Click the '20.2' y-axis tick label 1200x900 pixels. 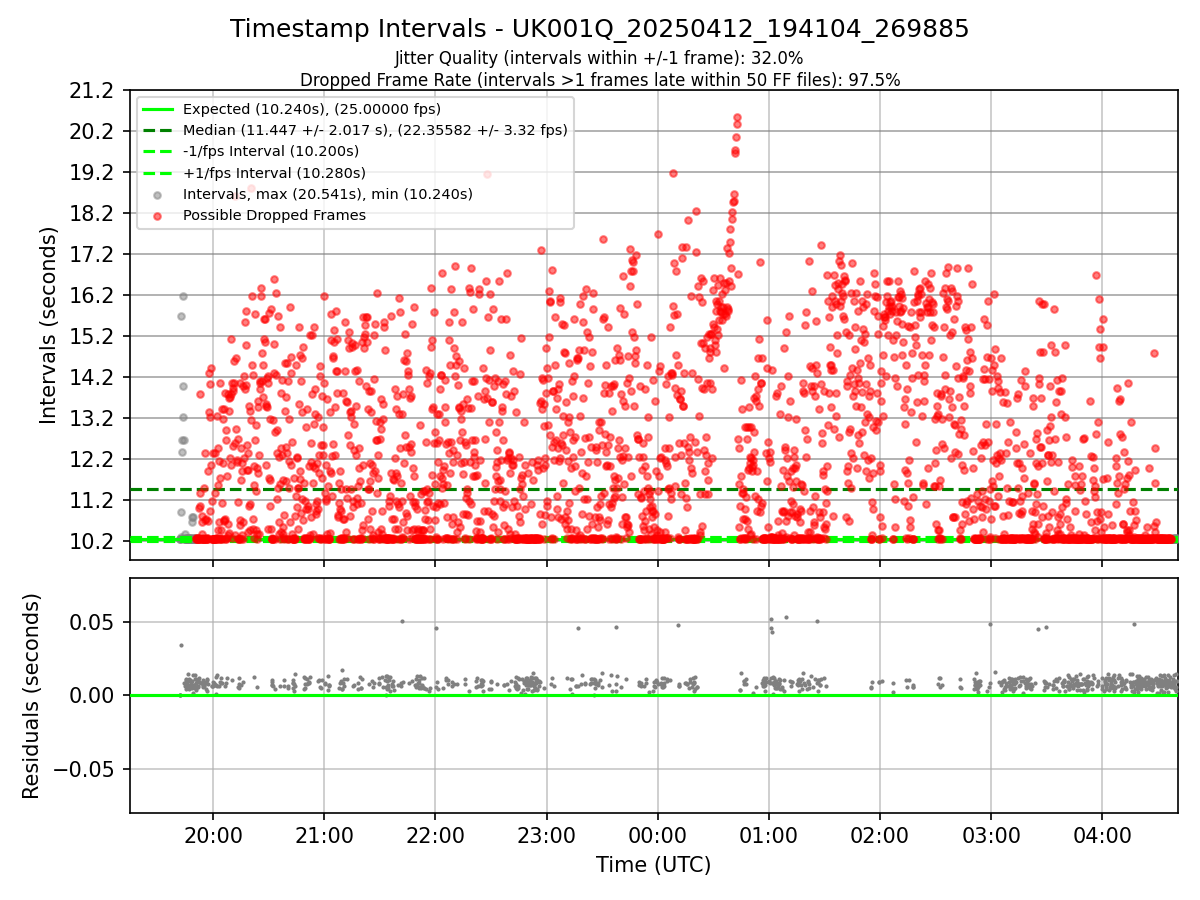tap(93, 132)
